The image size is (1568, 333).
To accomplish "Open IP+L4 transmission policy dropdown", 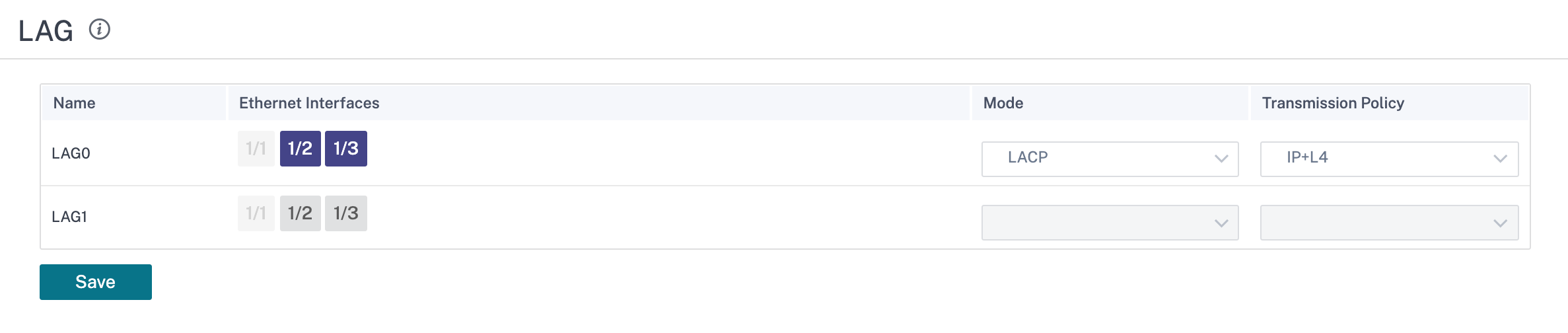I will [x=1390, y=159].
